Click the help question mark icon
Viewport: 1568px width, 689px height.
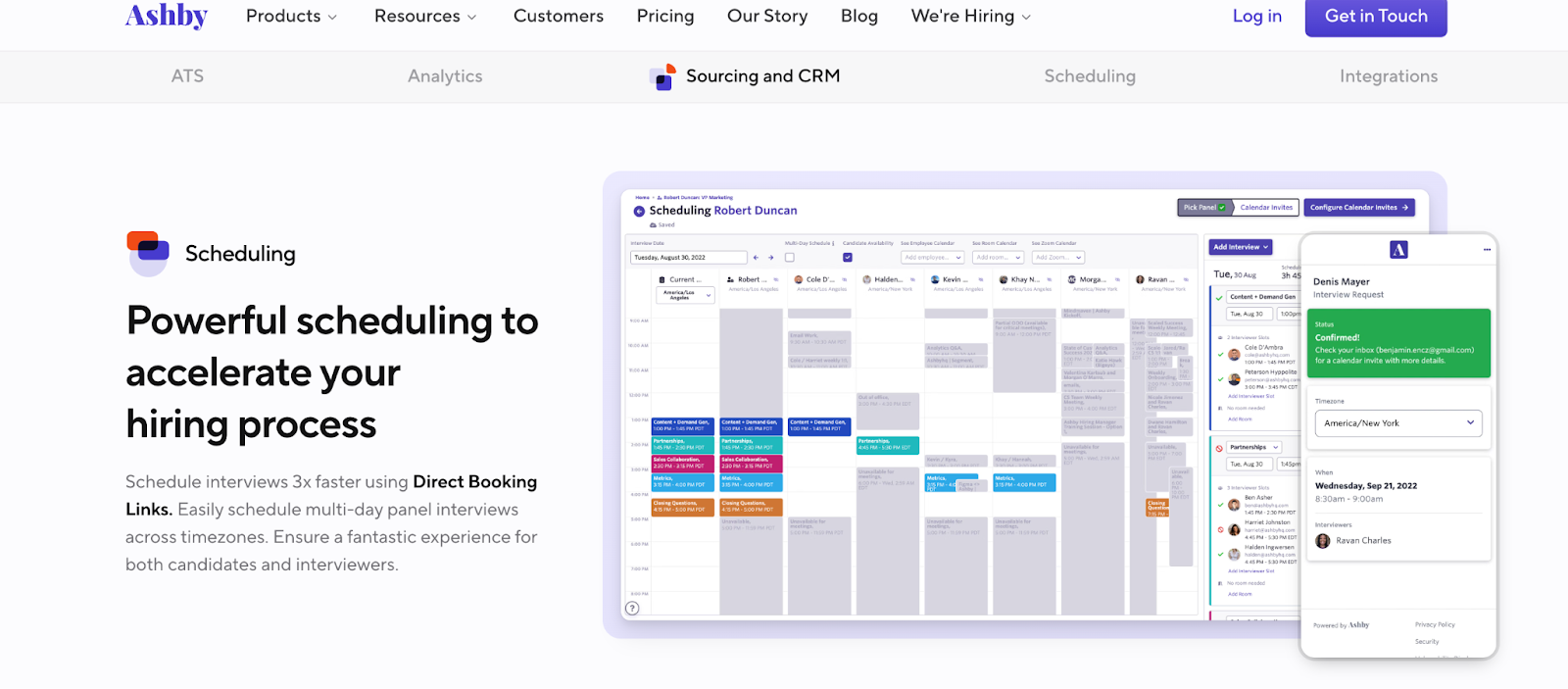coord(633,608)
